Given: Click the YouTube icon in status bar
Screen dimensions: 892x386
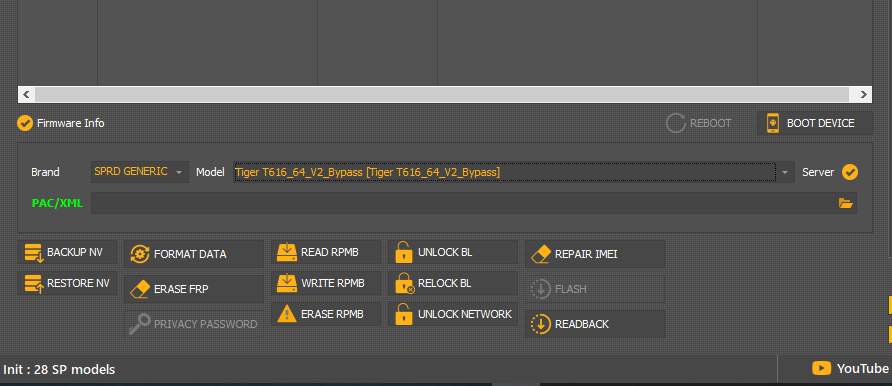Looking at the screenshot, I should click(821, 368).
